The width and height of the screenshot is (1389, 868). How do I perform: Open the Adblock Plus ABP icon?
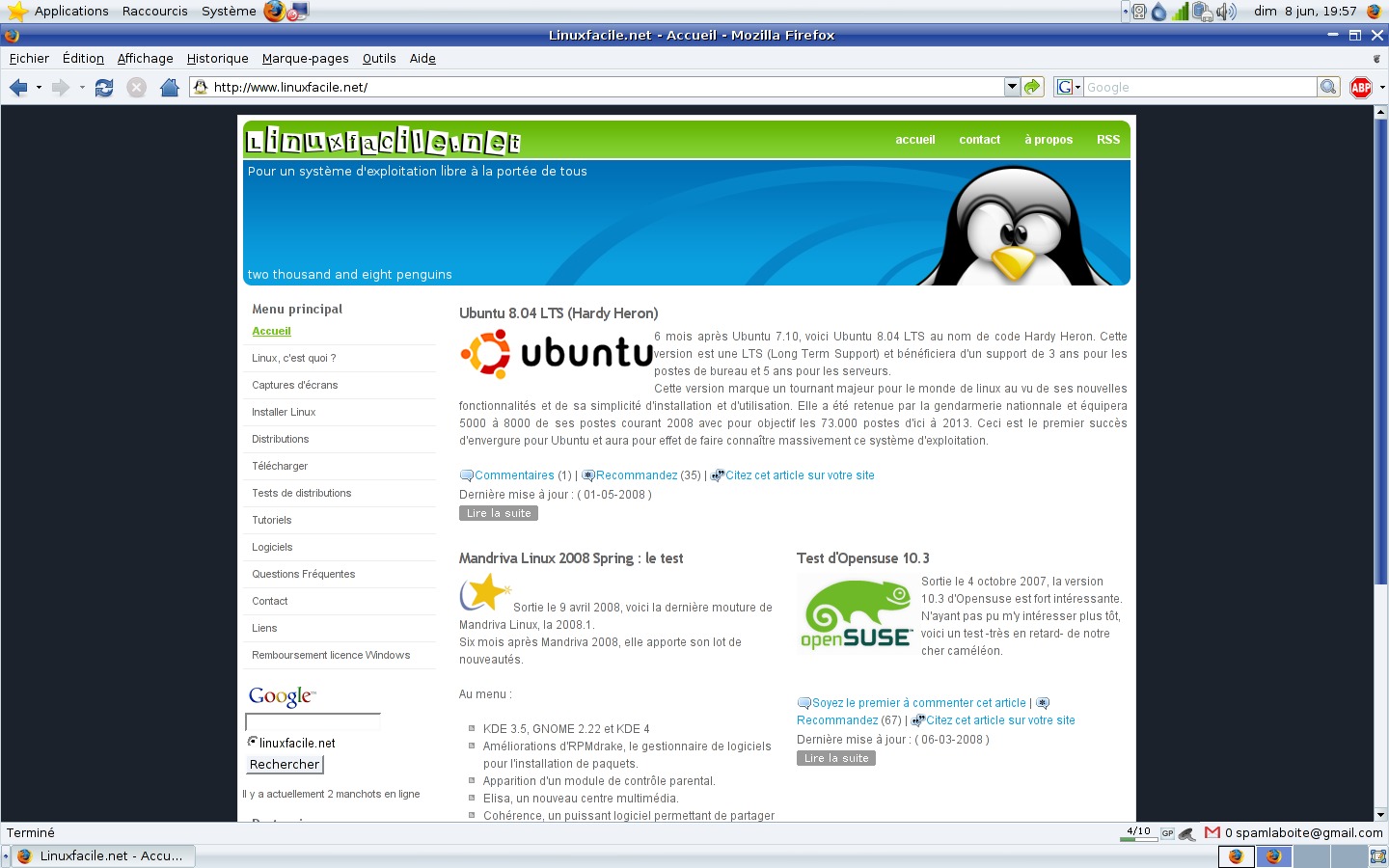(x=1361, y=88)
